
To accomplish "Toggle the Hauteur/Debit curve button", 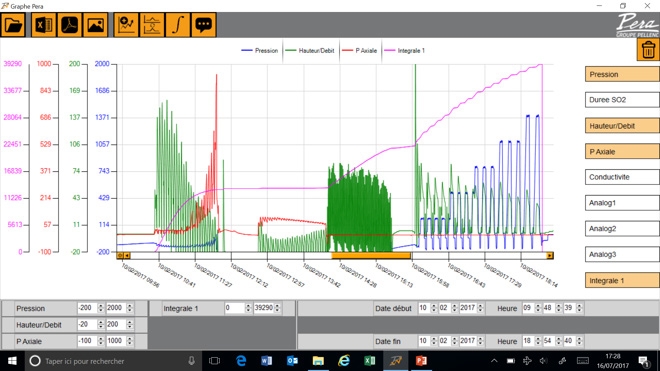I will (622, 125).
